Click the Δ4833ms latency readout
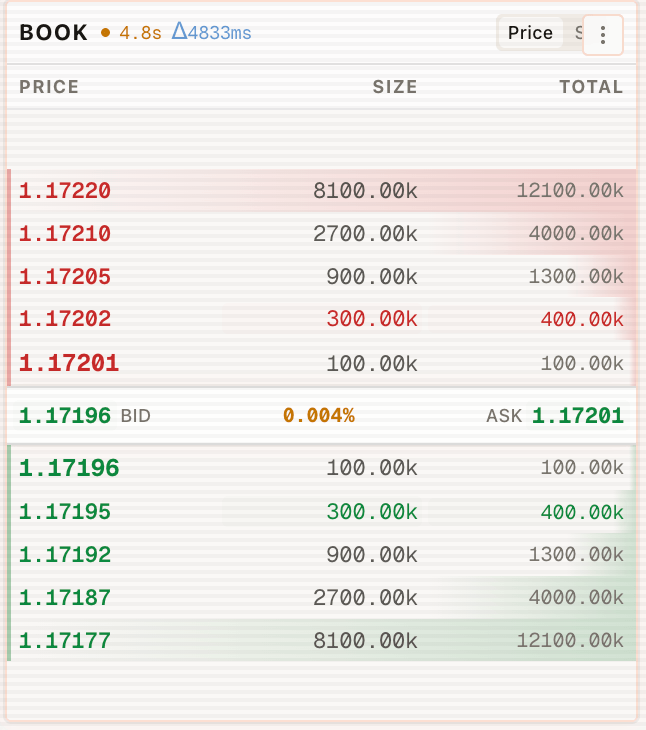646x730 pixels. [211, 32]
